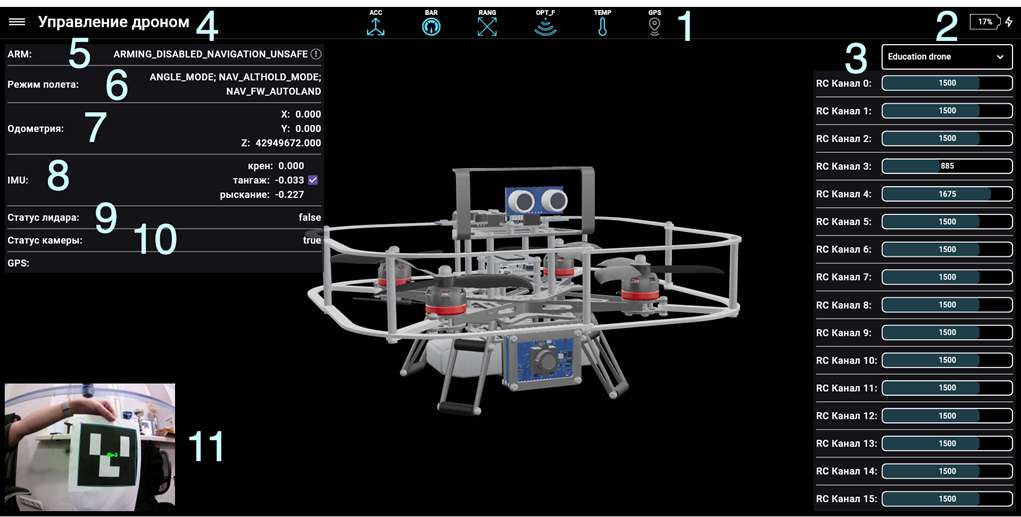
Task: Click the Управление дроном title
Action: point(113,22)
